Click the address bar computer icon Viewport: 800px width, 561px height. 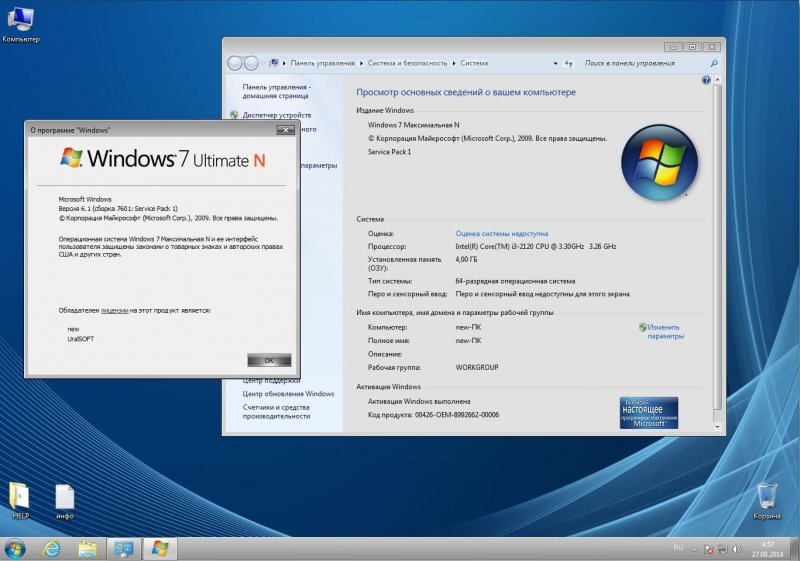tap(273, 63)
